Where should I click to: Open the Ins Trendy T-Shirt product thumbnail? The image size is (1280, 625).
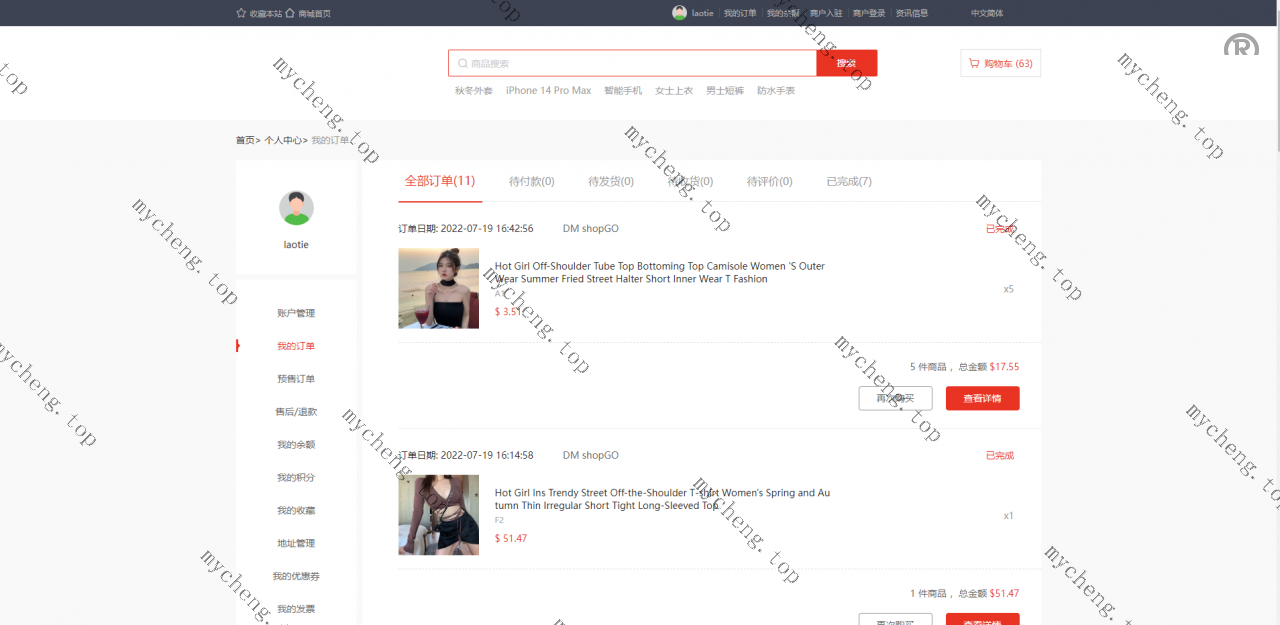pos(438,515)
